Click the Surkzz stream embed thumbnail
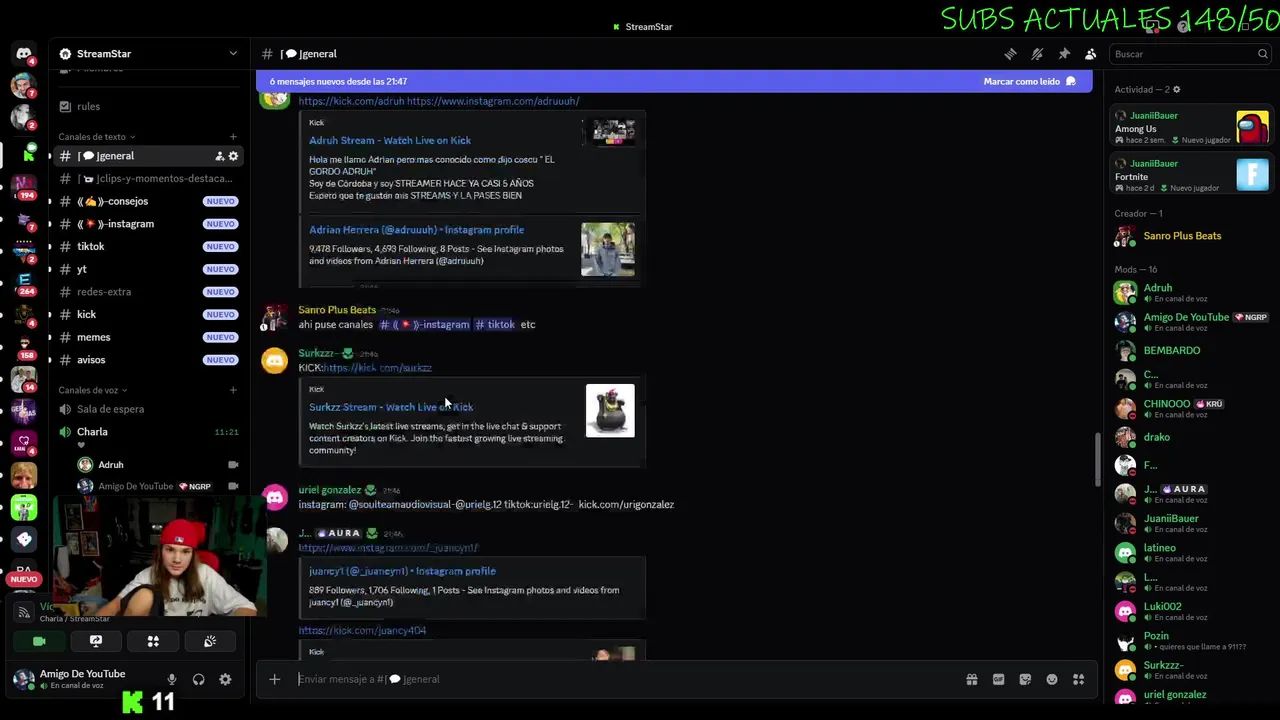The image size is (1280, 720). pyautogui.click(x=610, y=410)
